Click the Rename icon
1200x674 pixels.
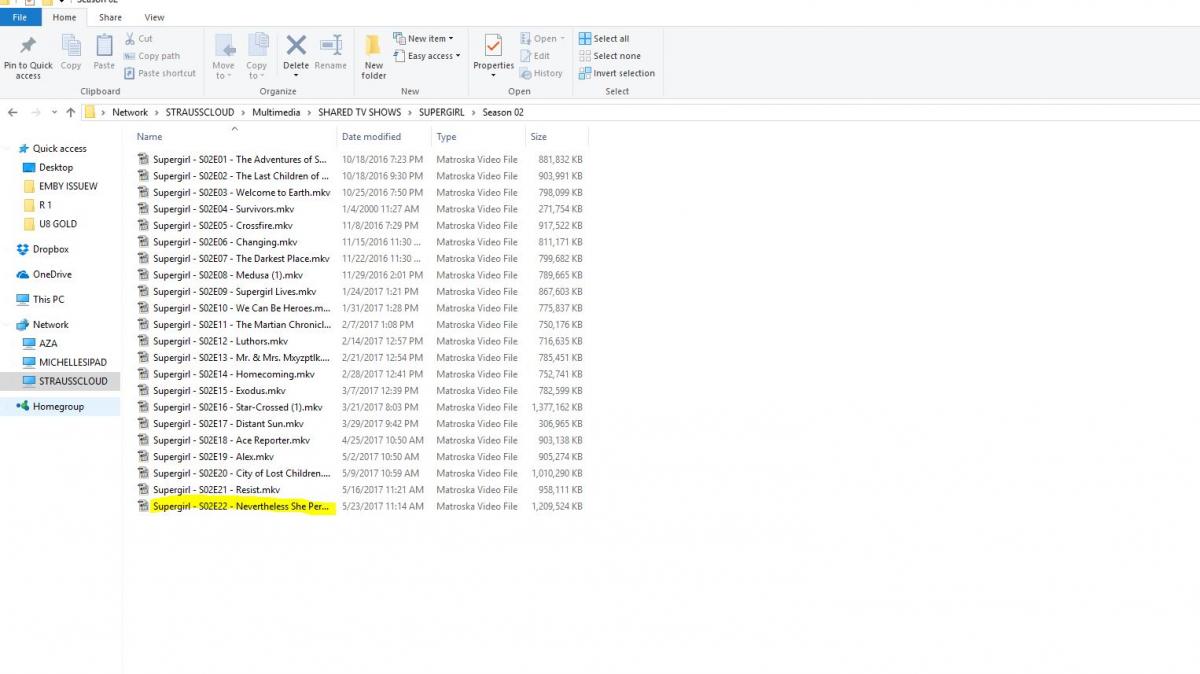(330, 45)
